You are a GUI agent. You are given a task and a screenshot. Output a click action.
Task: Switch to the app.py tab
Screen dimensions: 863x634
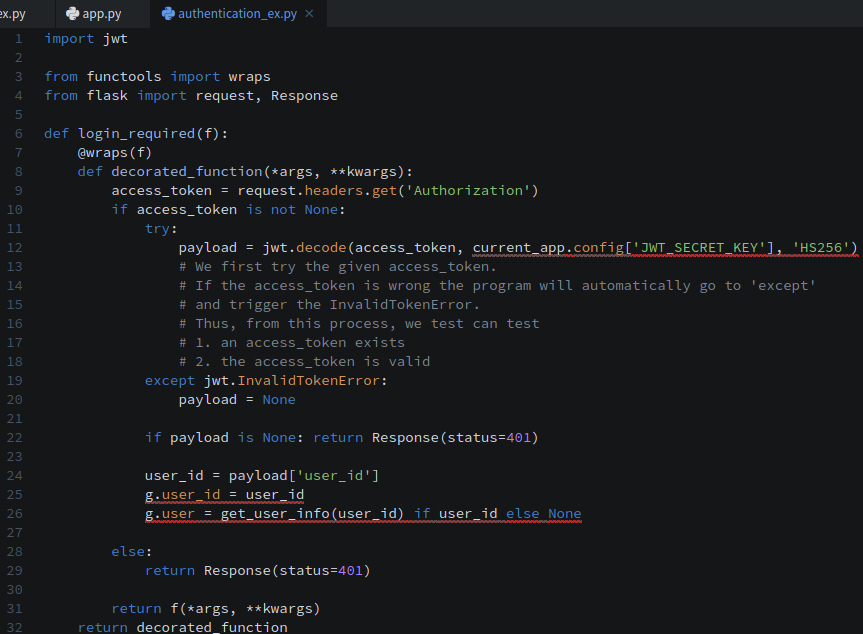coord(102,14)
